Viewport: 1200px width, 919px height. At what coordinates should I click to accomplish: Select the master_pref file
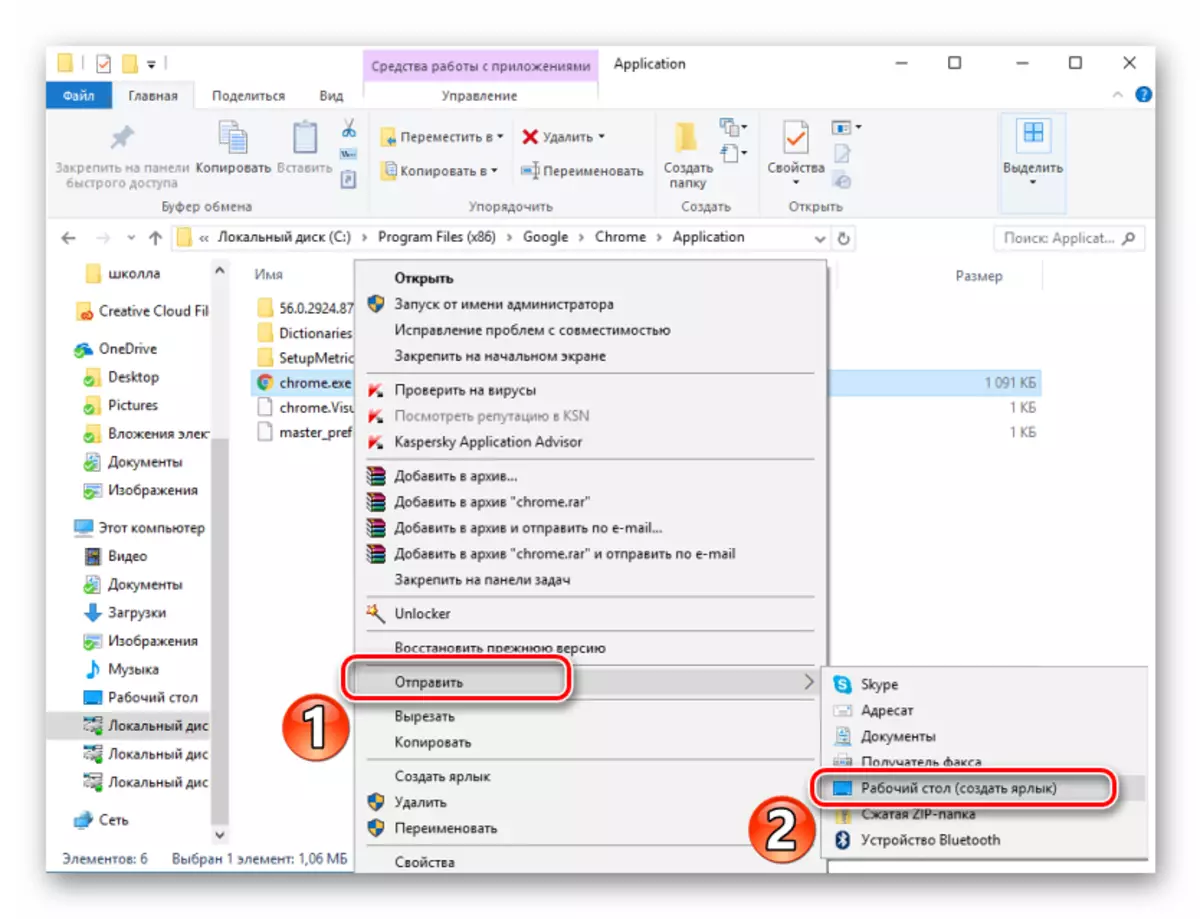pyautogui.click(x=305, y=432)
